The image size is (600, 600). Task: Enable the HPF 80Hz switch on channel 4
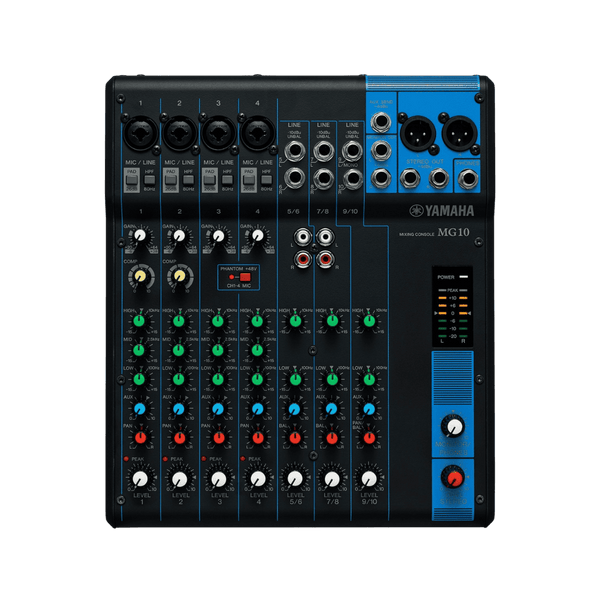(266, 180)
